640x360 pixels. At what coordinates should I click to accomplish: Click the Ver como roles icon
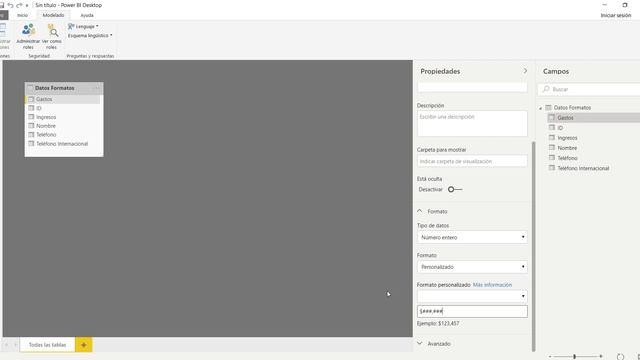coord(52,31)
